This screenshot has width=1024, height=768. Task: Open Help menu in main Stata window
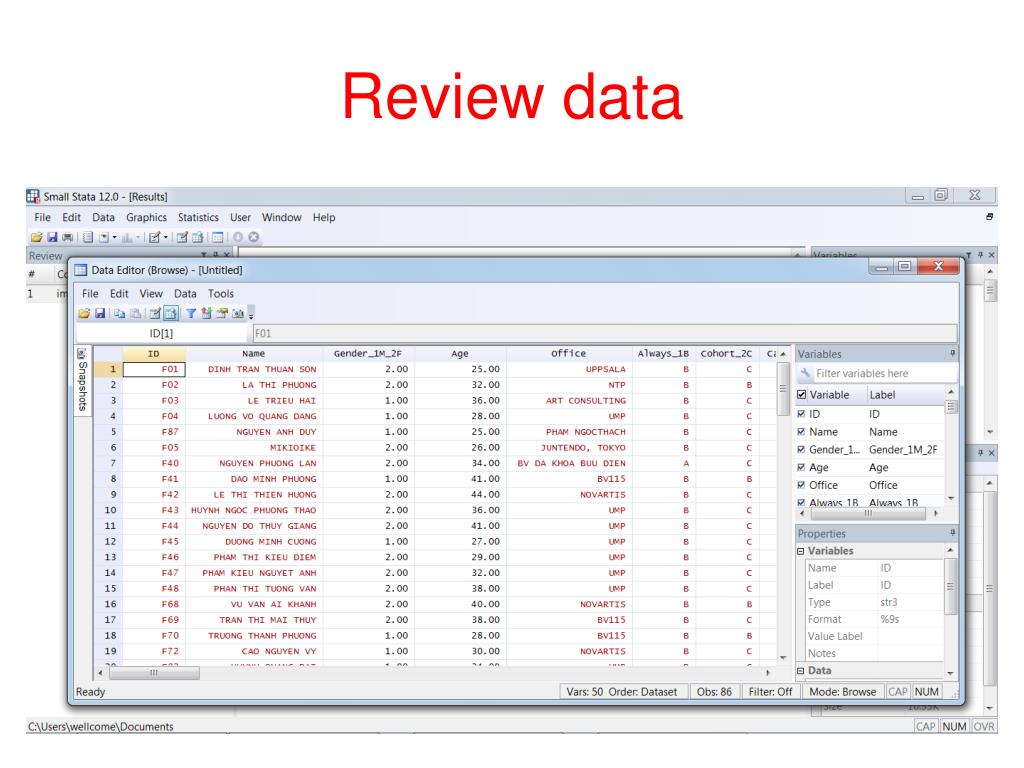[324, 217]
